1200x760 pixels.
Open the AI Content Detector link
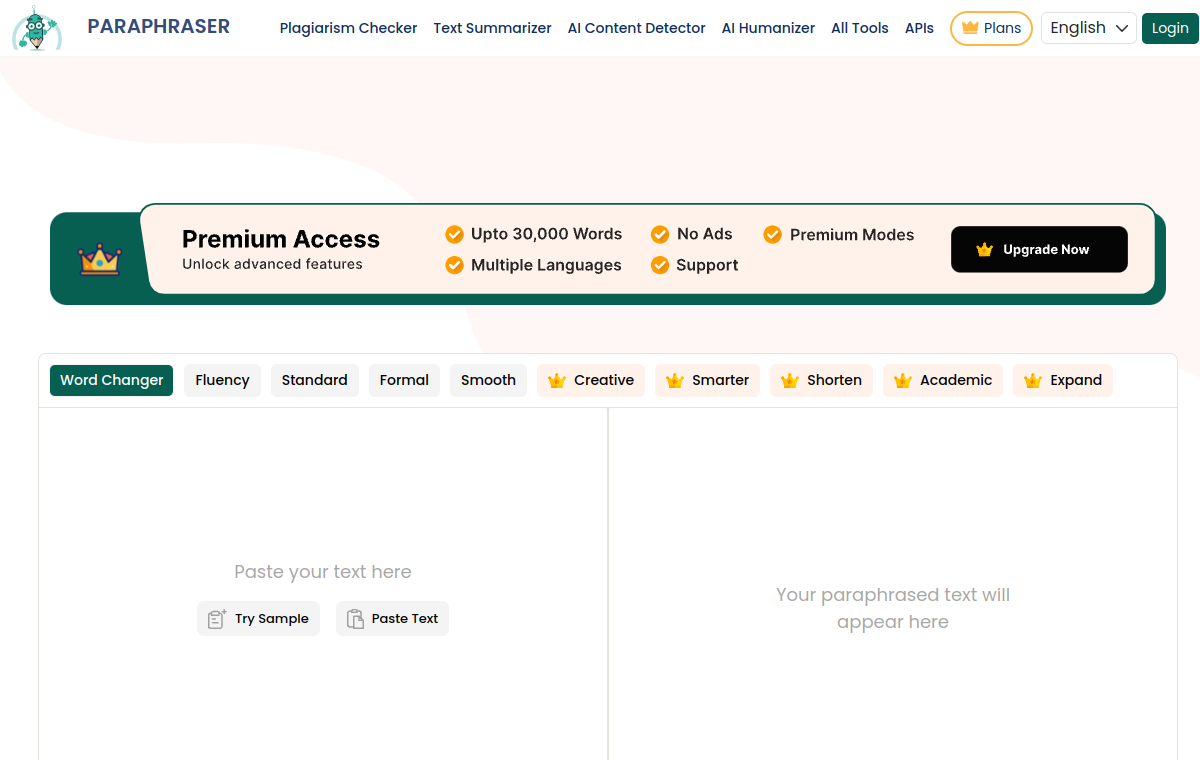636,28
